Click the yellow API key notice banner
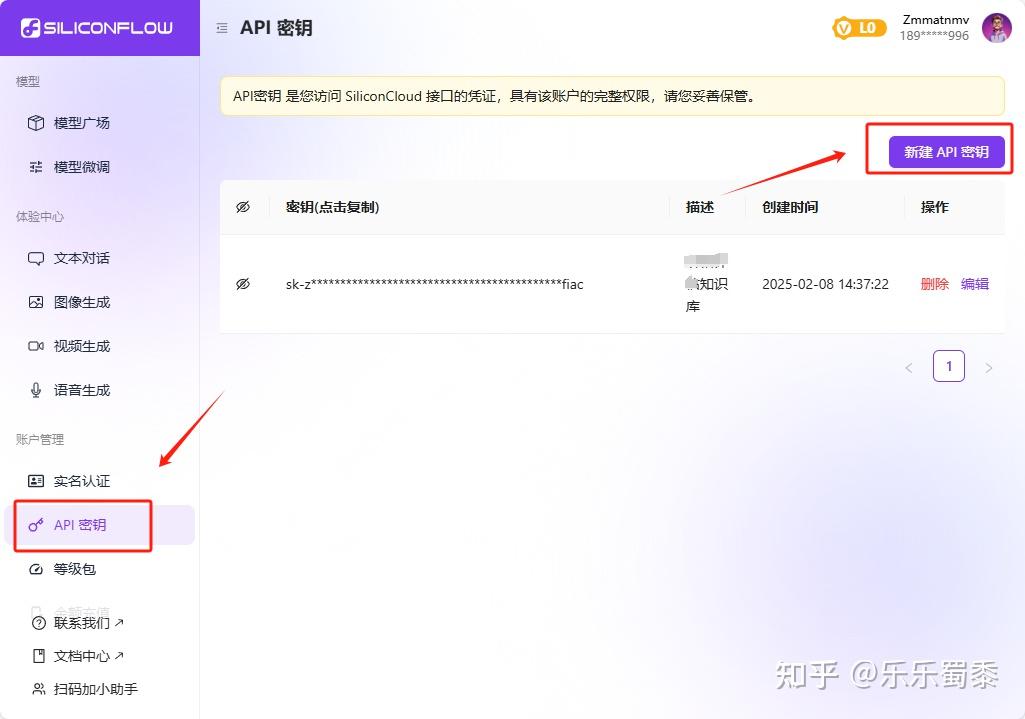1025x719 pixels. [x=612, y=96]
